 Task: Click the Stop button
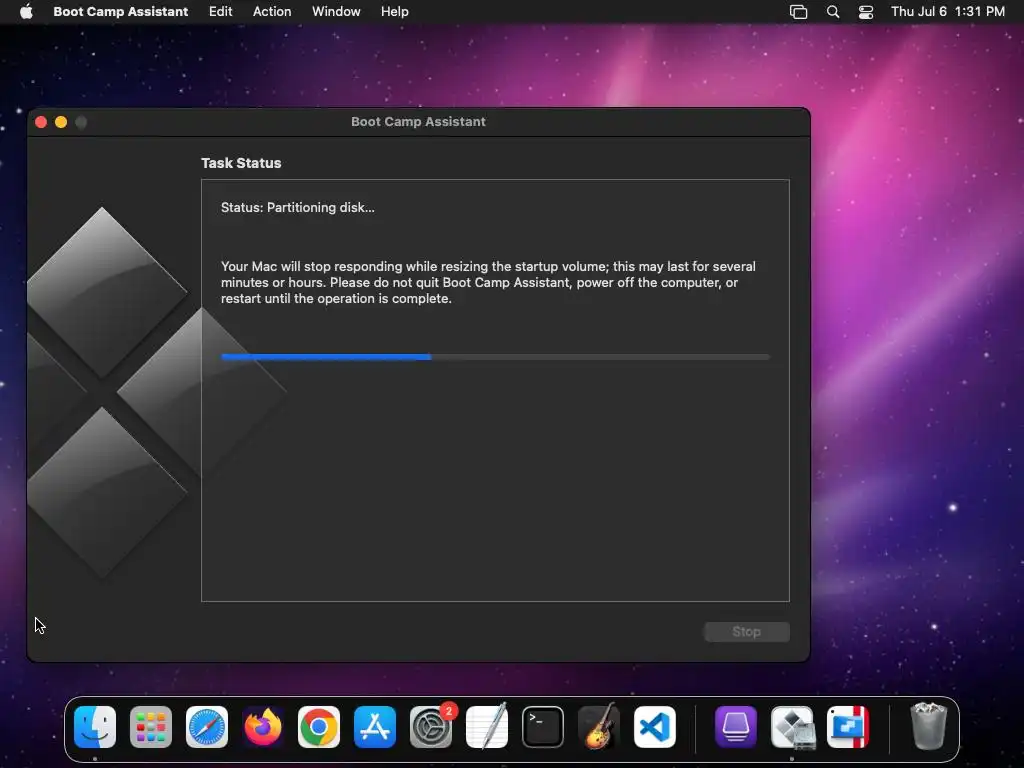[x=746, y=632]
